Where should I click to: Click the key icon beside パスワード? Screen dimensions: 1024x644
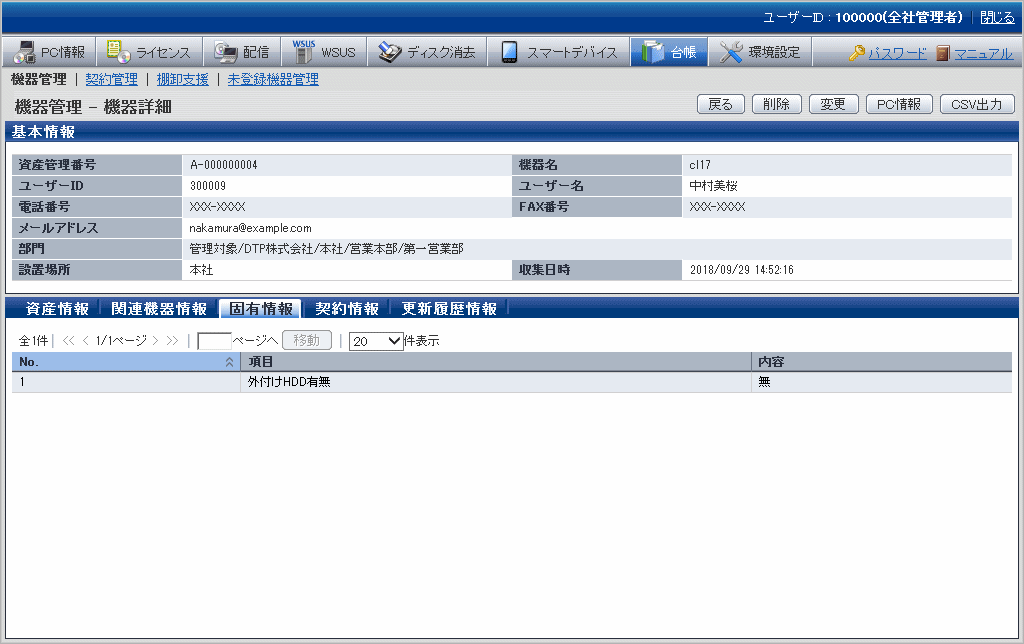click(857, 53)
